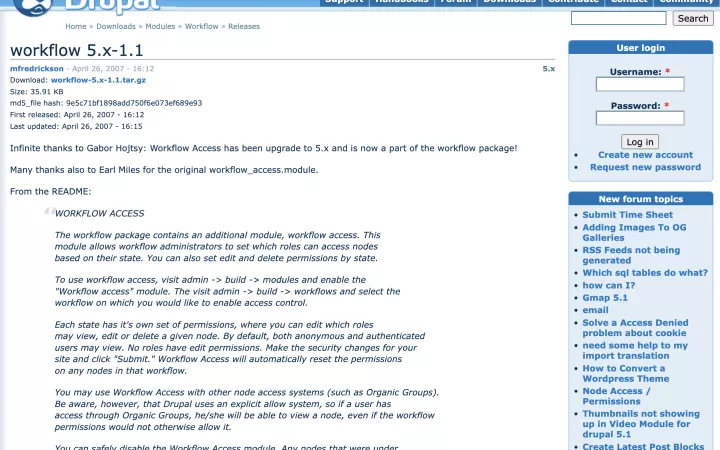720x450 pixels.
Task: Click the Search button
Action: [x=693, y=18]
